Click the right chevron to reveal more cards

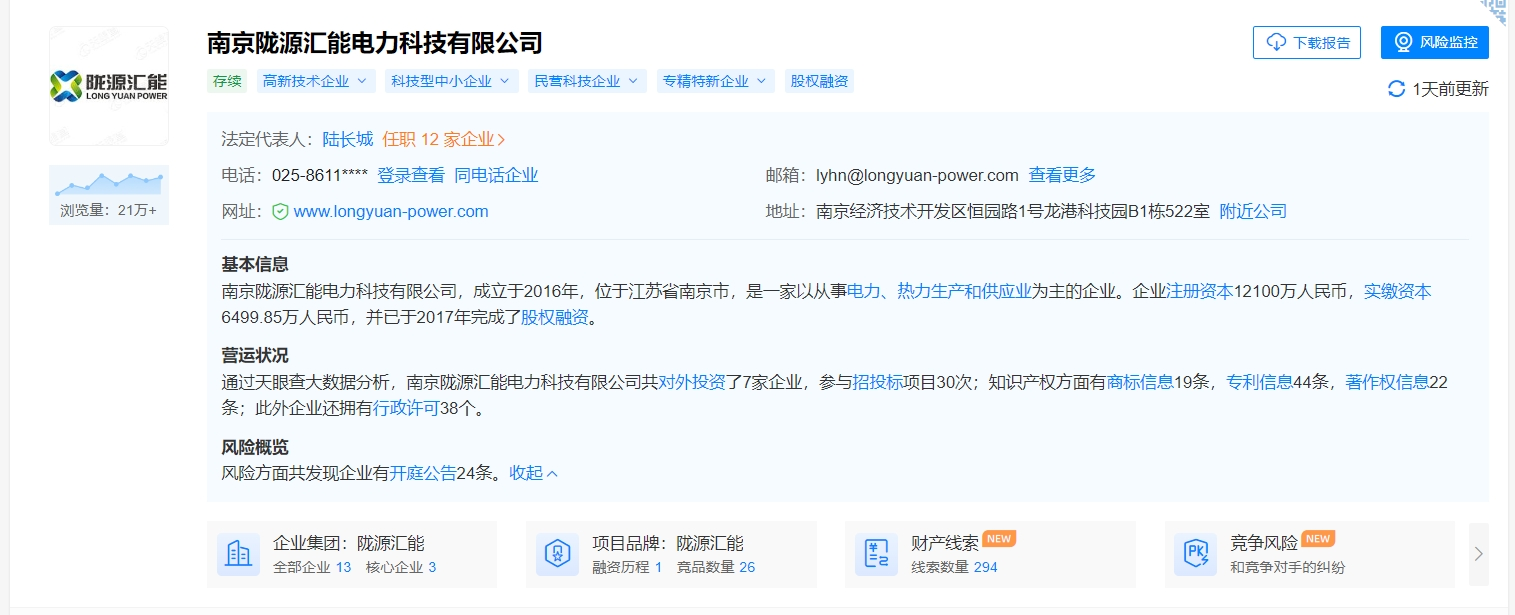click(1478, 553)
